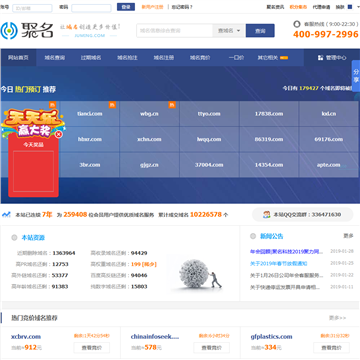Click the bullet icon beside 本站资源
The image size is (360, 360).
[14, 238]
